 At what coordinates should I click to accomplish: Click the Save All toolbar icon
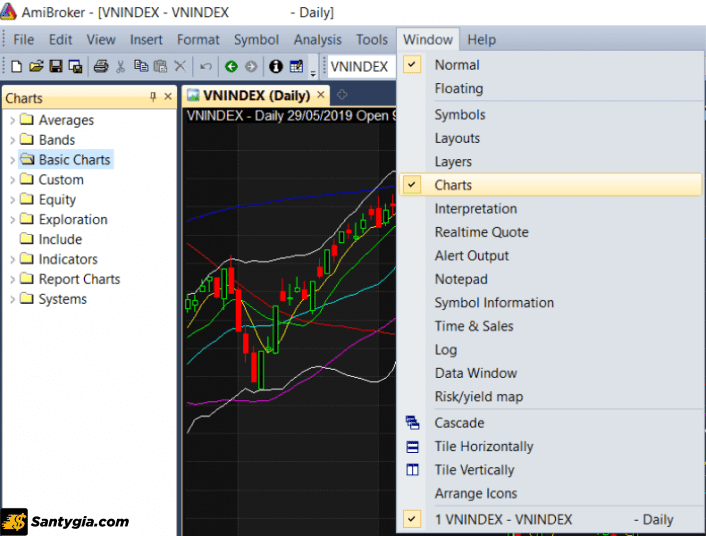75,67
